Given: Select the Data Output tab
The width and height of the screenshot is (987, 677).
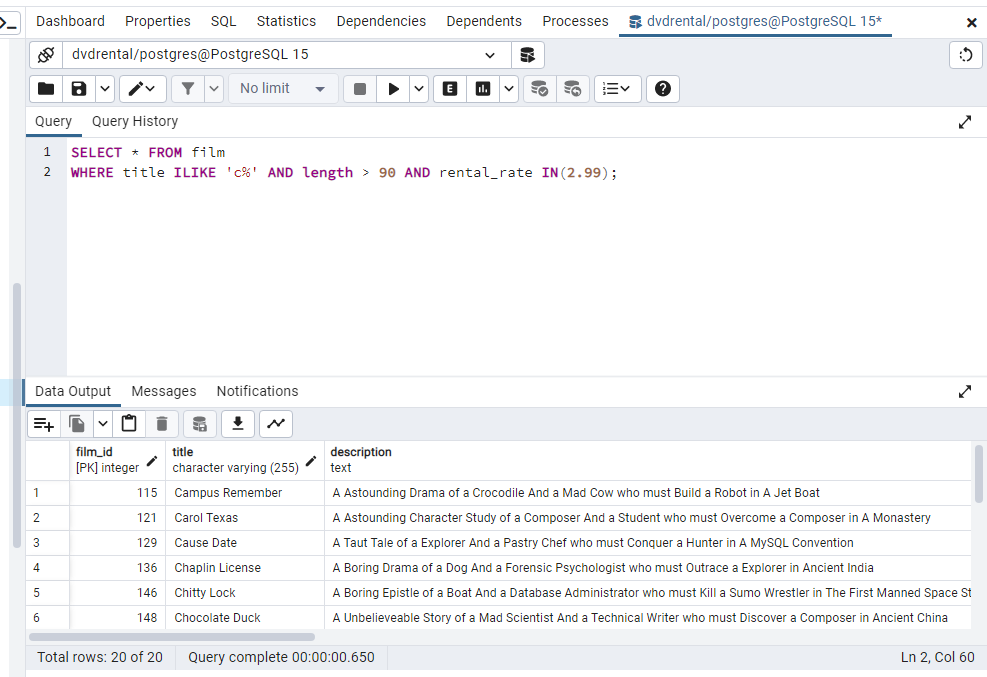Looking at the screenshot, I should tap(73, 391).
